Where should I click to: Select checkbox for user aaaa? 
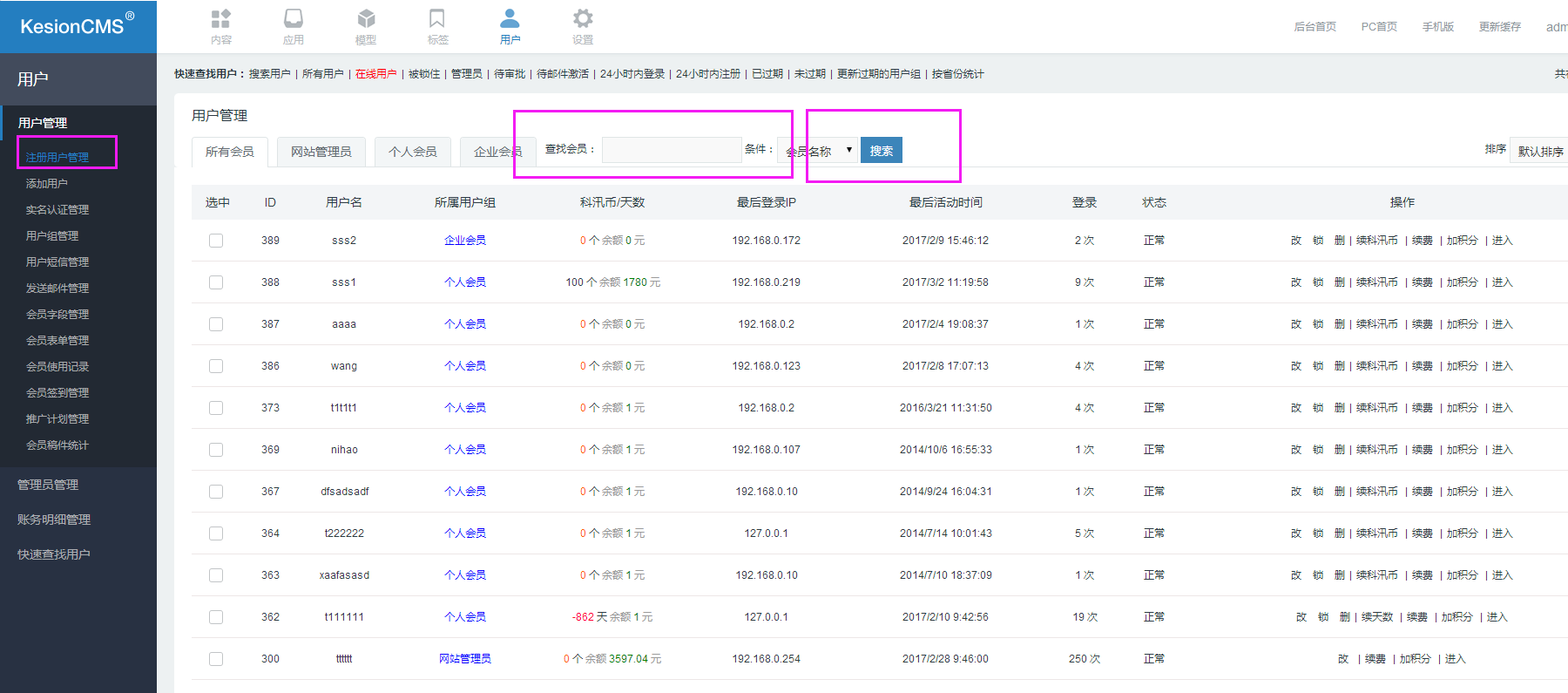(x=216, y=324)
